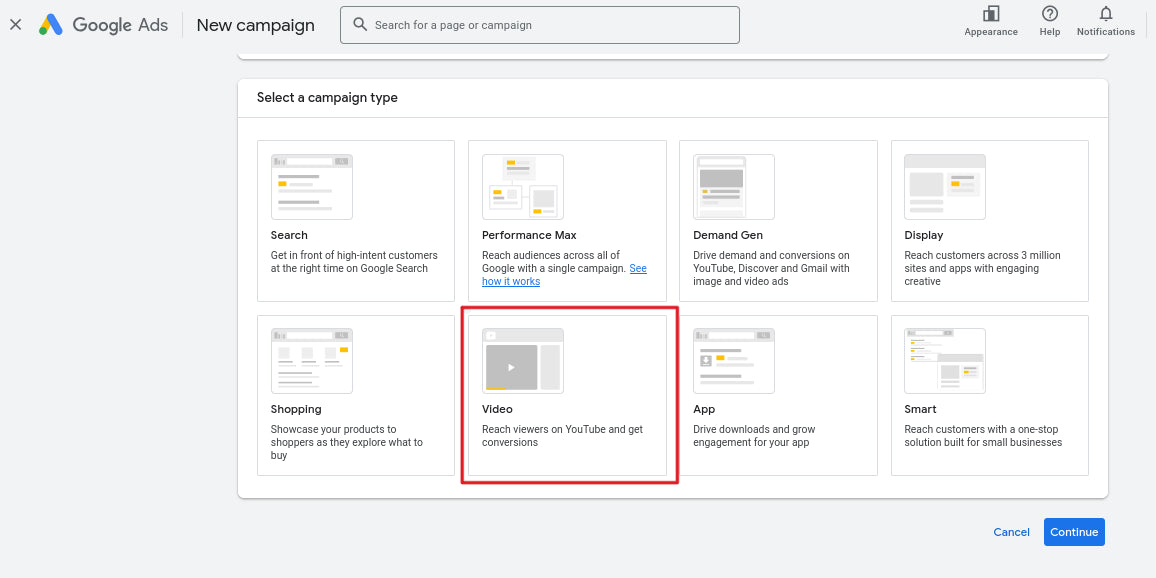Pick the Shopping campaign type illustration
The image size is (1156, 578).
pyautogui.click(x=312, y=361)
